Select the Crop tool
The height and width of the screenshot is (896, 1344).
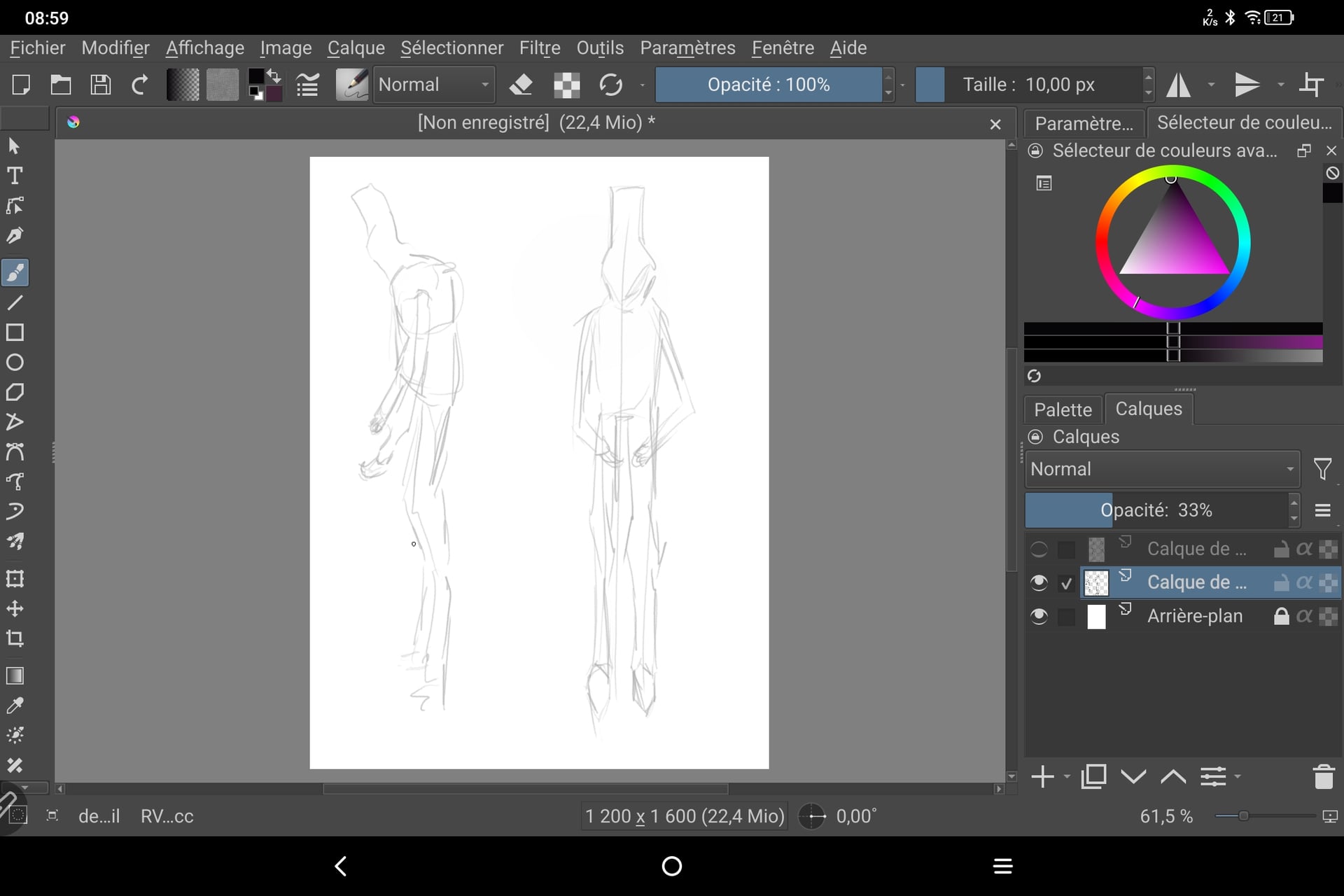(x=15, y=638)
